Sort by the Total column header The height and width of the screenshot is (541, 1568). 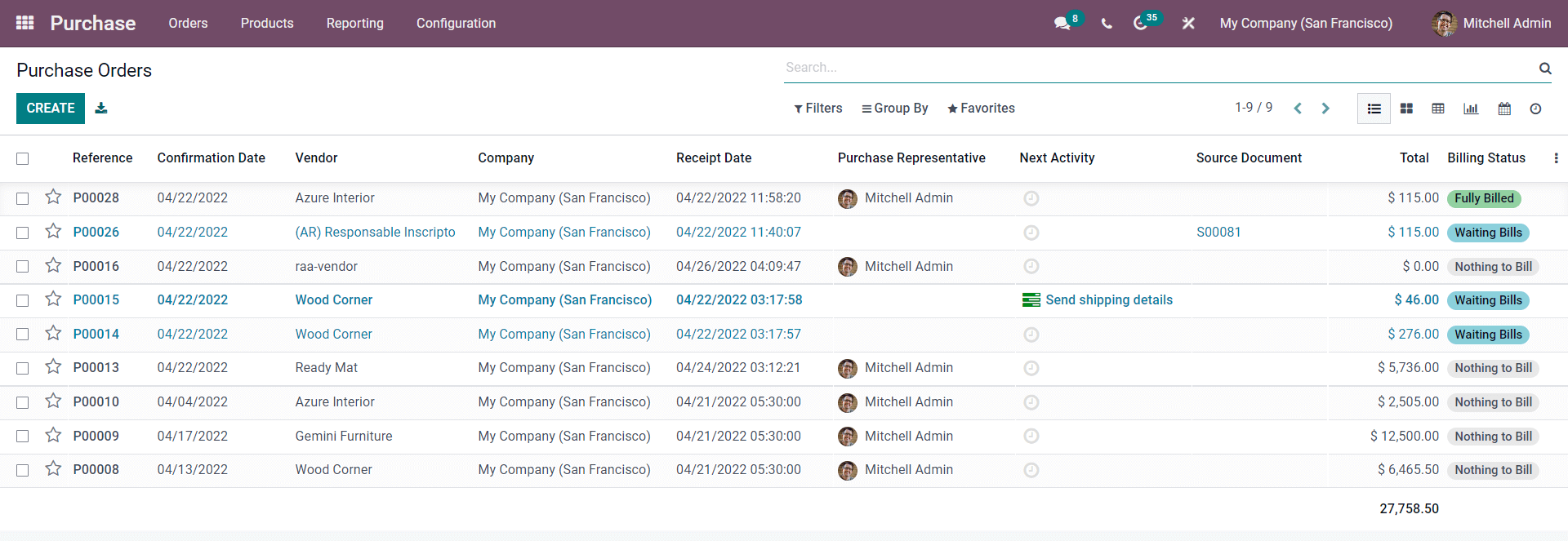tap(1414, 158)
